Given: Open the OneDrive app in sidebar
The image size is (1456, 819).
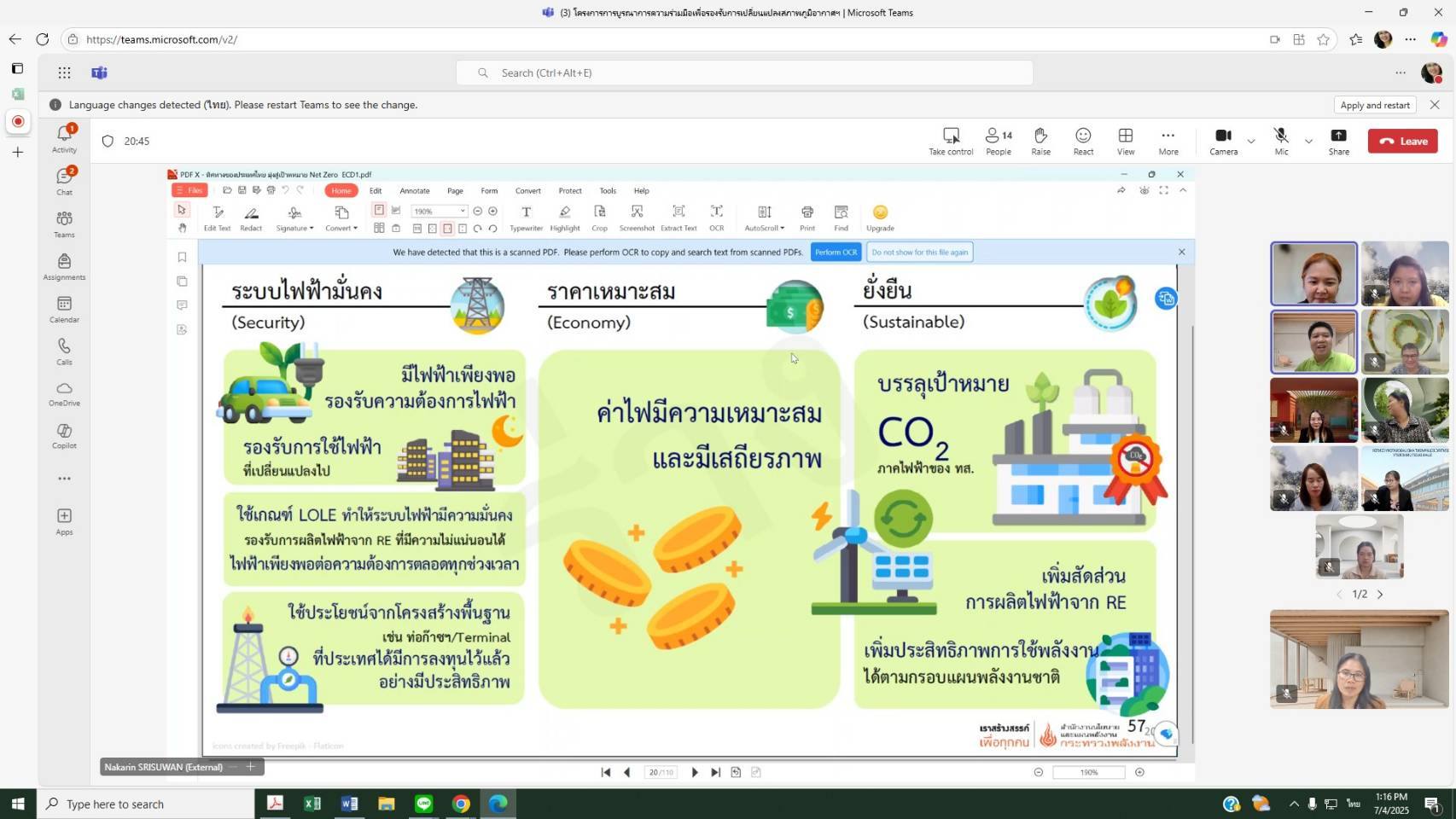Looking at the screenshot, I should [64, 393].
